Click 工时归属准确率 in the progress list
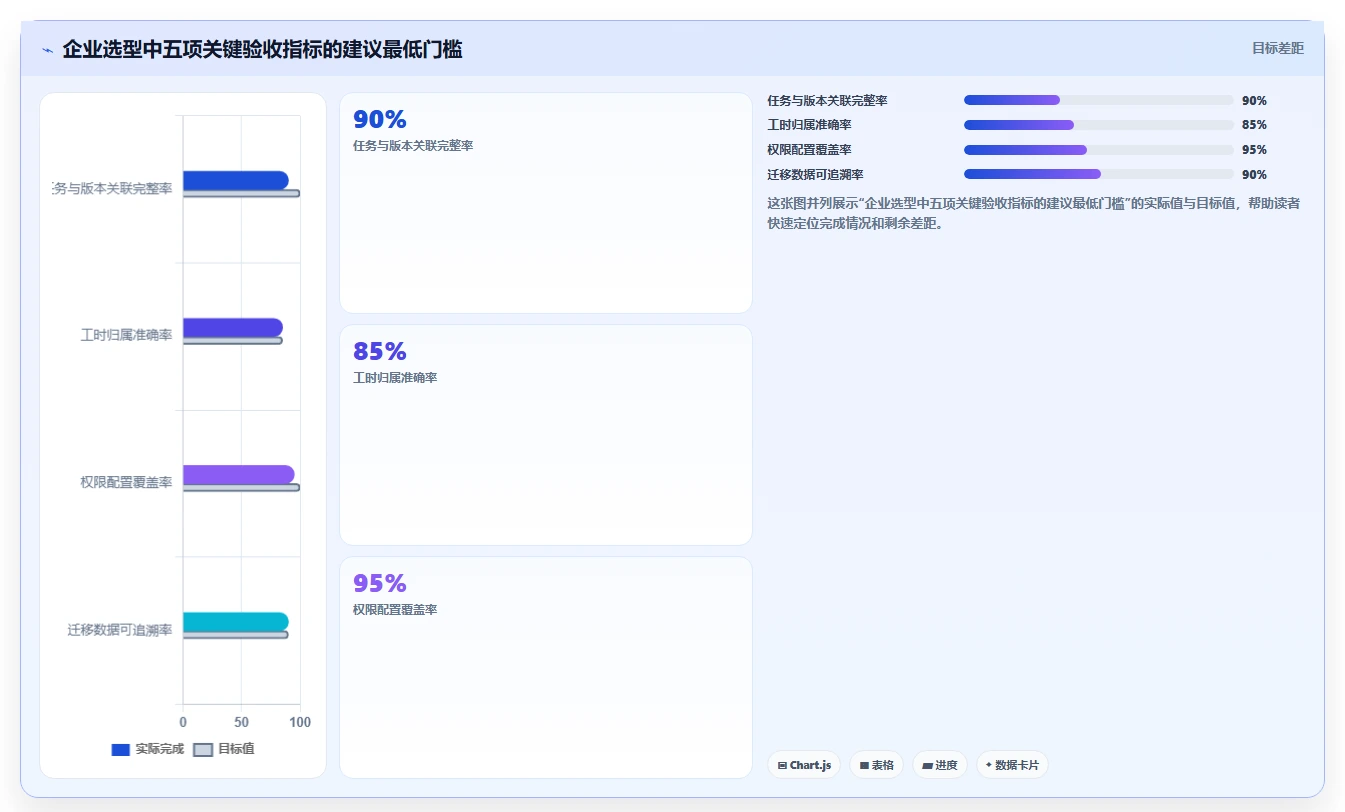 (809, 125)
